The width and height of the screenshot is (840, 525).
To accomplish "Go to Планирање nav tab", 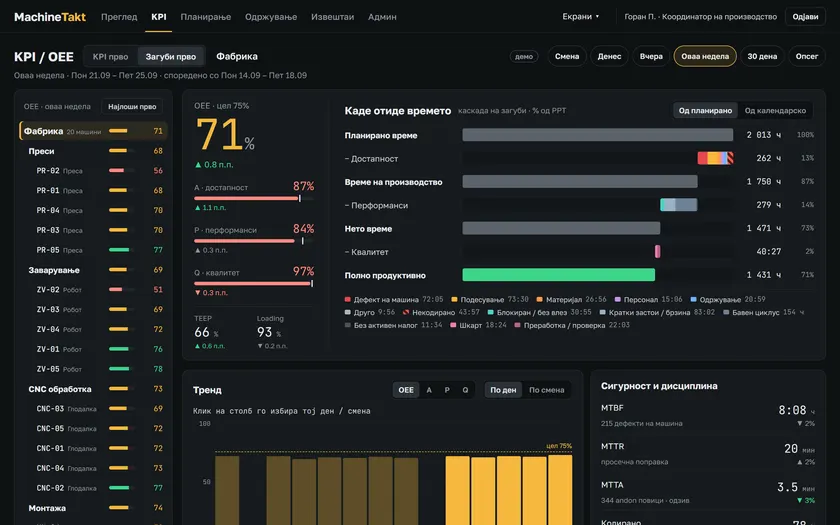I will click(206, 17).
